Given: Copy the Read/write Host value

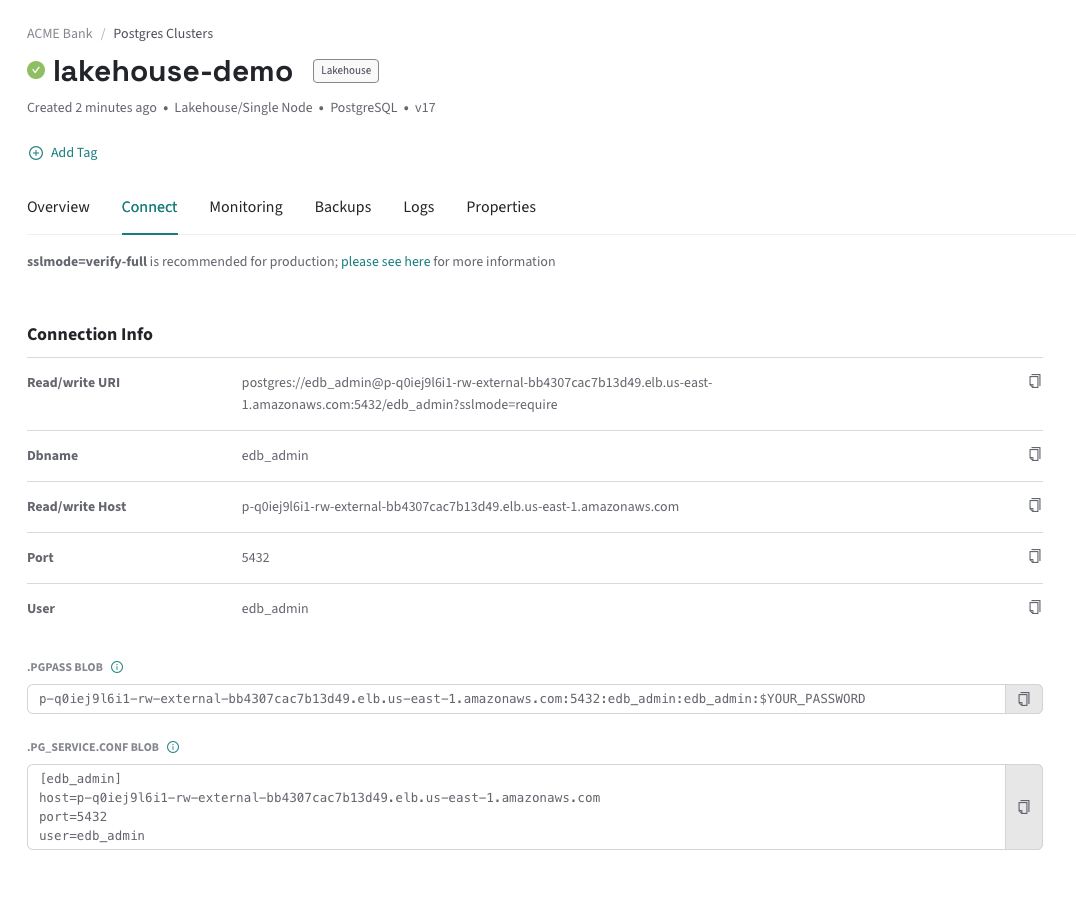Looking at the screenshot, I should [x=1035, y=505].
